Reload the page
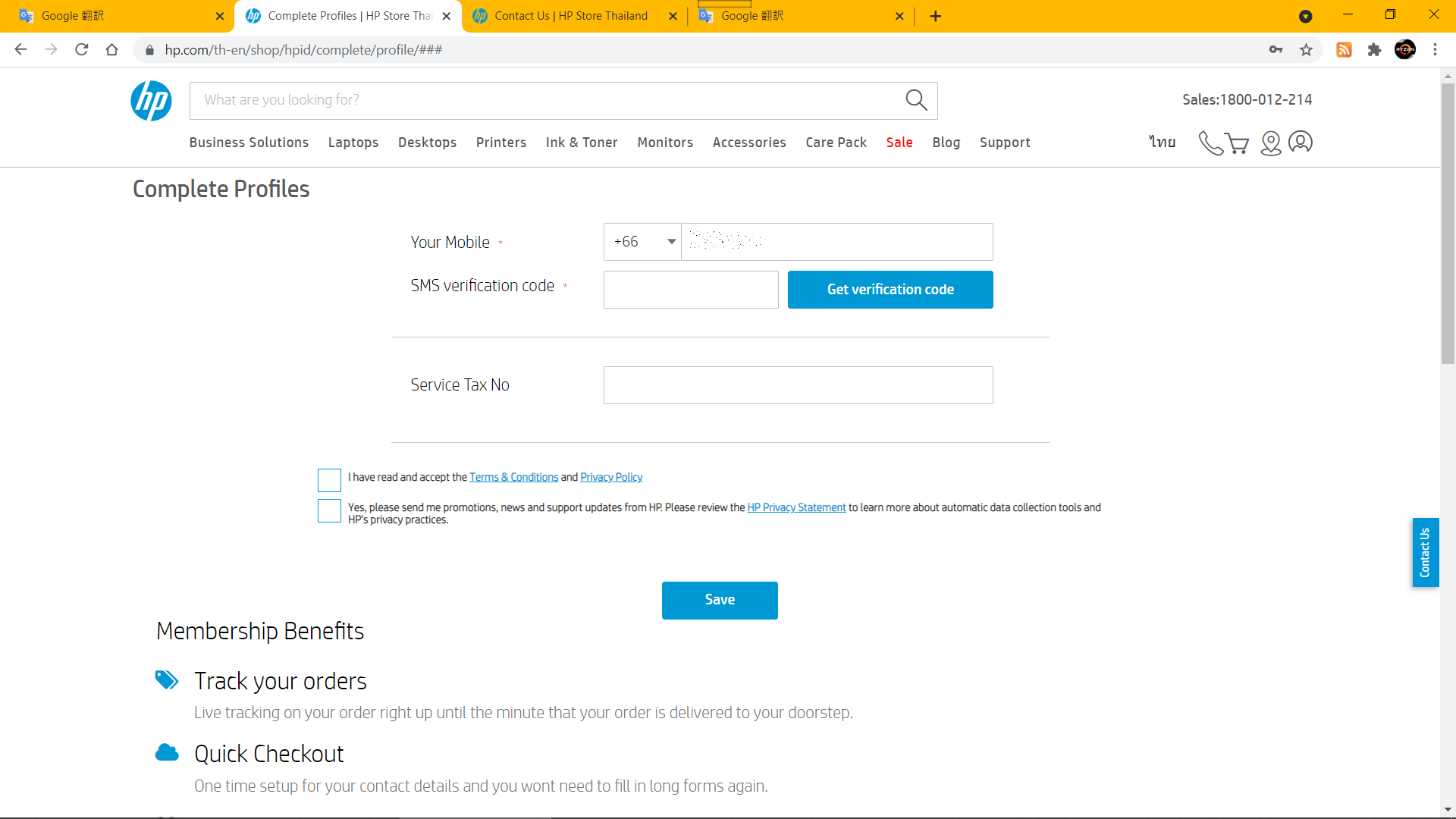The image size is (1456, 819). point(81,49)
